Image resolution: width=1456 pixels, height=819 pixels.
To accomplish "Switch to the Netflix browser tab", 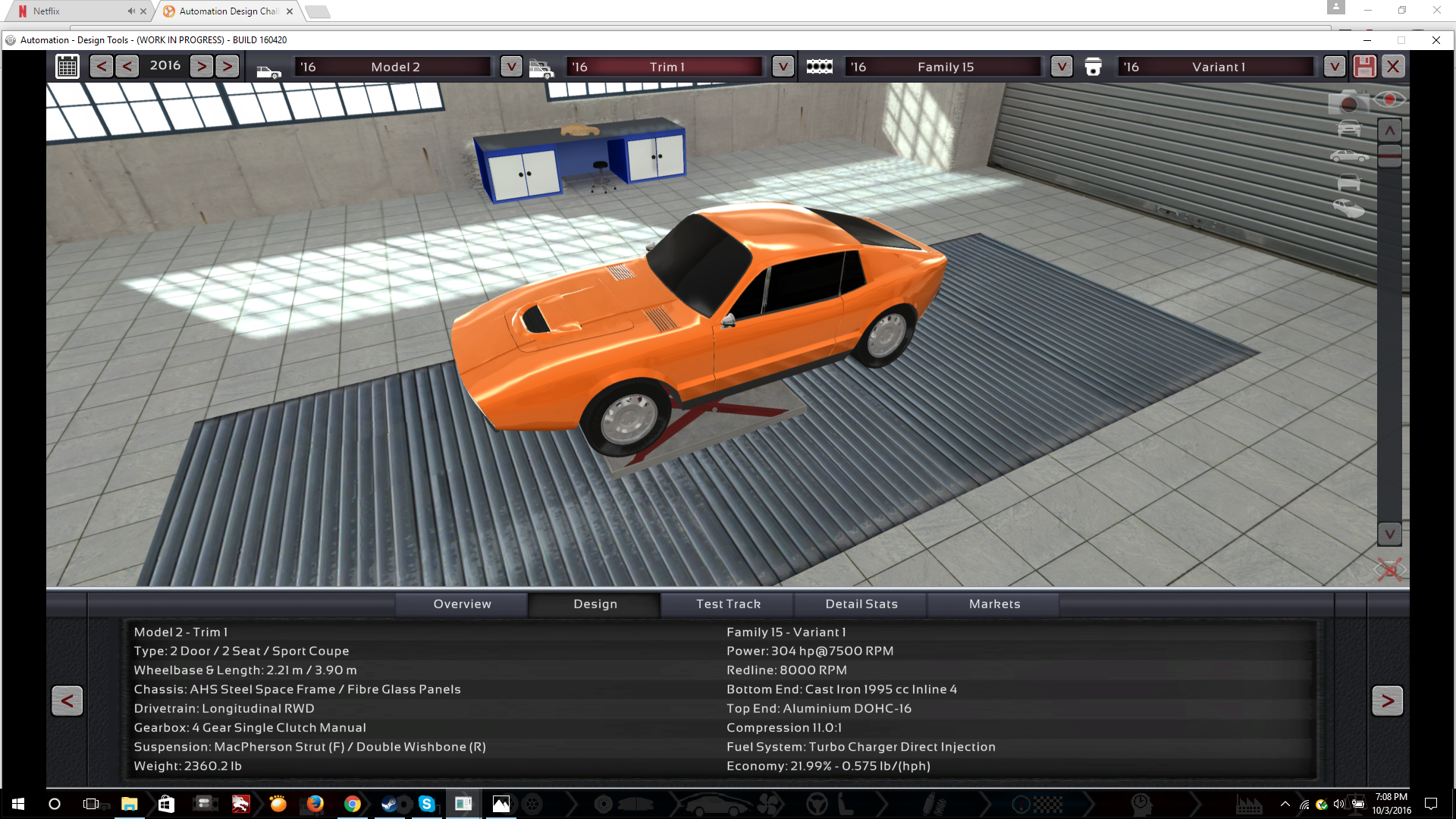I will (76, 11).
